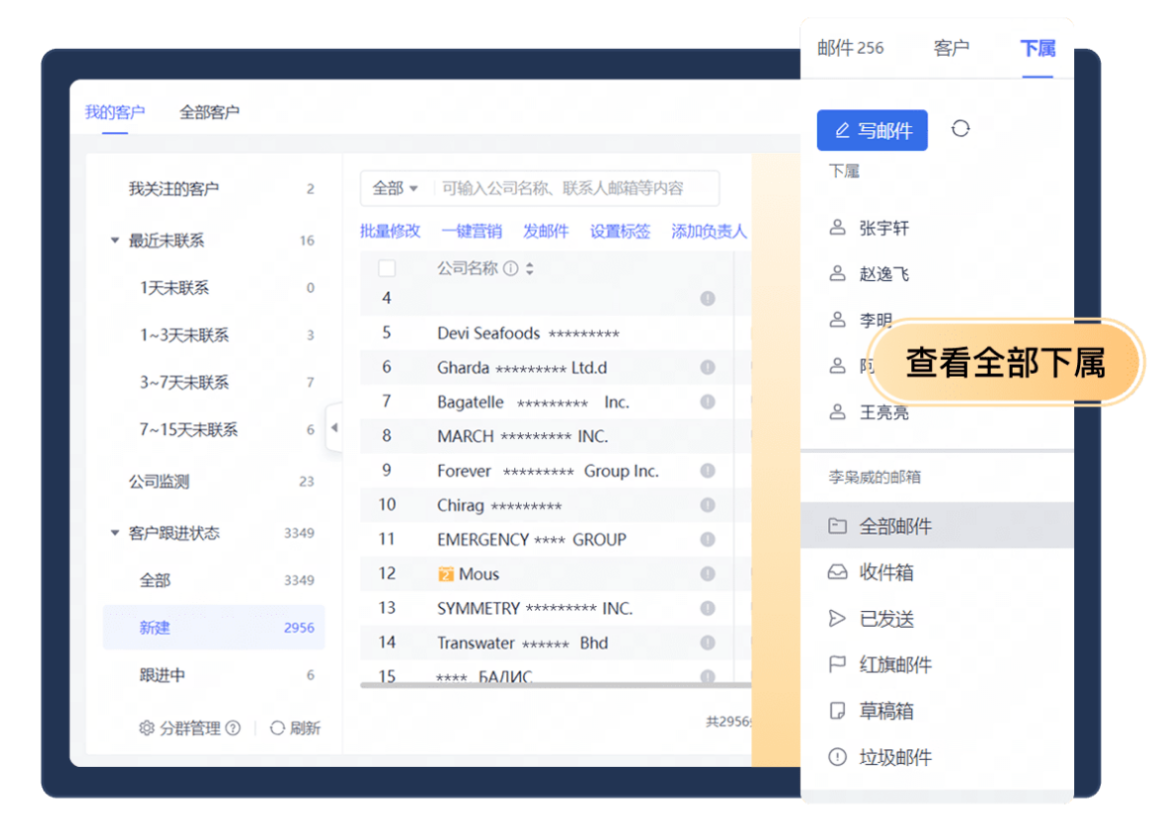Click person icon next to 李明
This screenshot has width=1155, height=826.
coord(838,320)
